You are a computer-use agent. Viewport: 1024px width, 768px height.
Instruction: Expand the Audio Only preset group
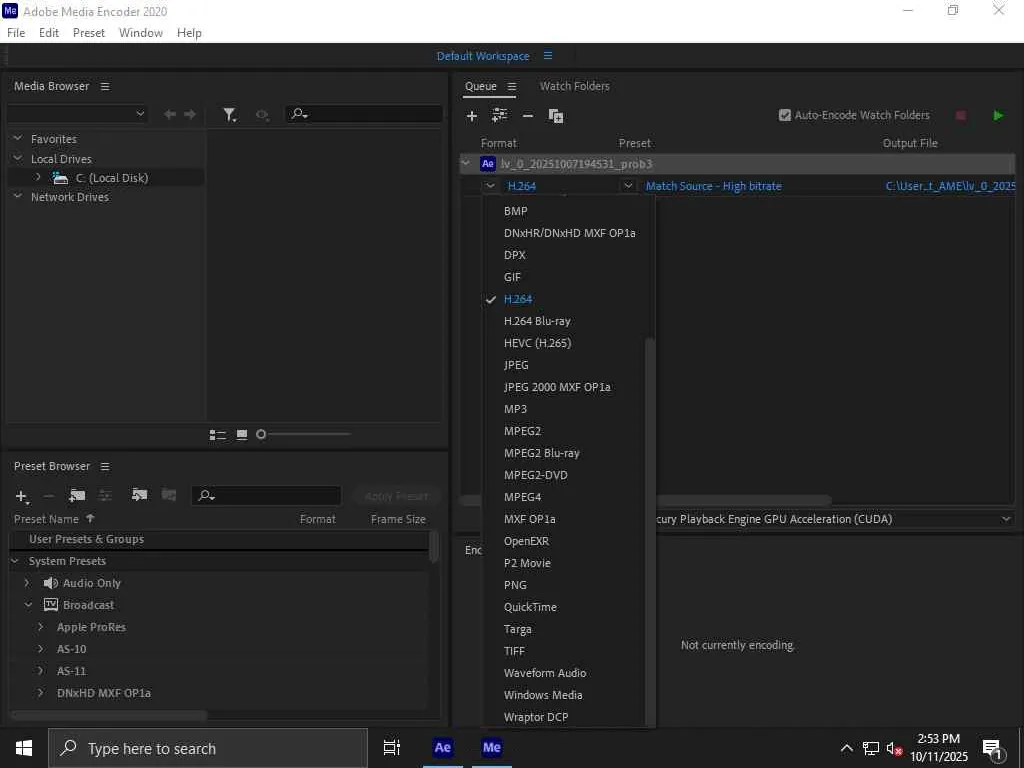click(x=27, y=583)
